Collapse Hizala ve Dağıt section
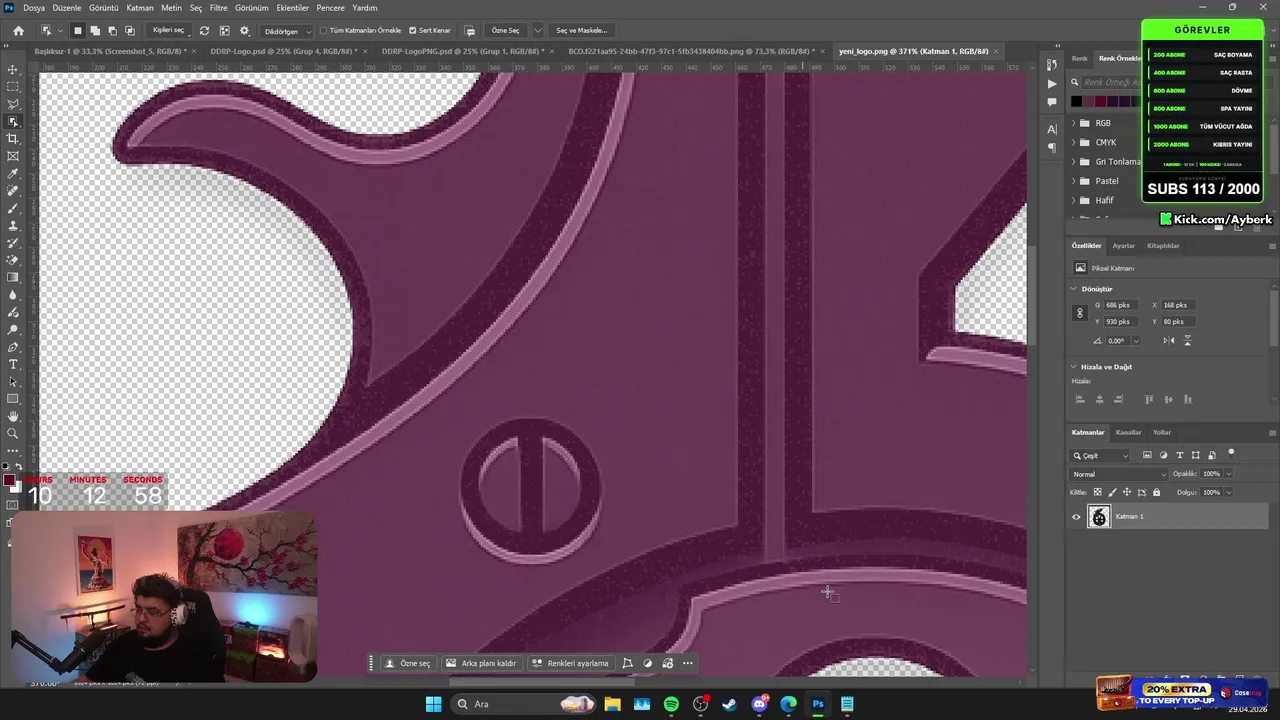The width and height of the screenshot is (1280, 720). [1074, 367]
